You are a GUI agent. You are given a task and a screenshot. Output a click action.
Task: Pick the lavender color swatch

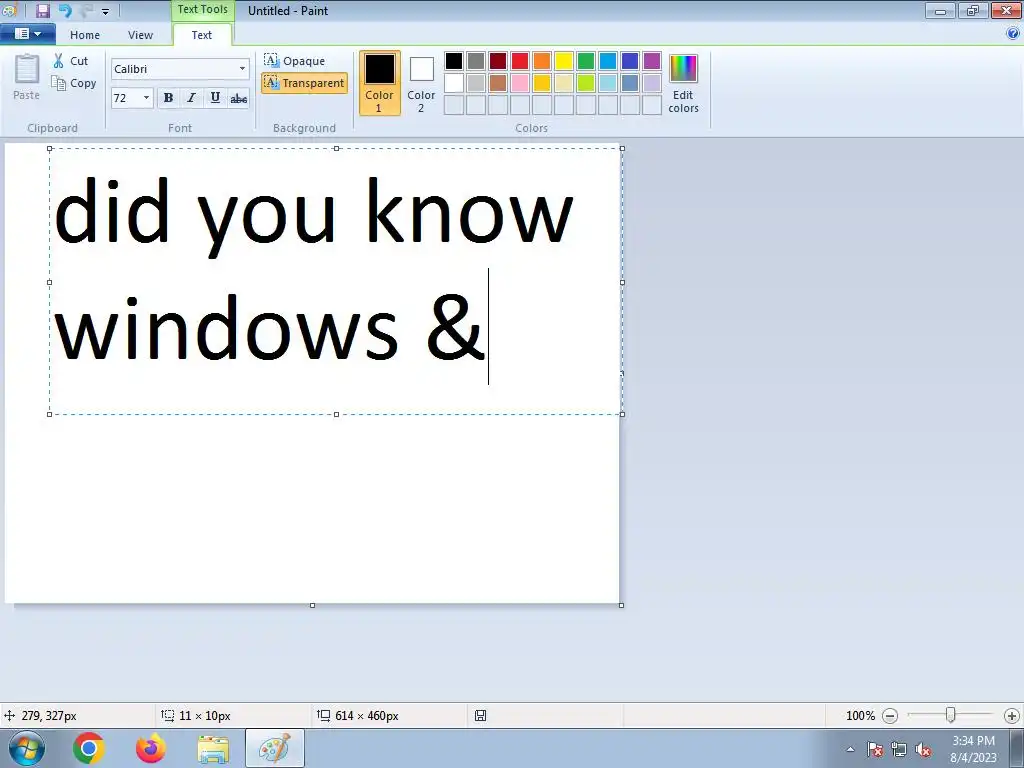click(652, 83)
